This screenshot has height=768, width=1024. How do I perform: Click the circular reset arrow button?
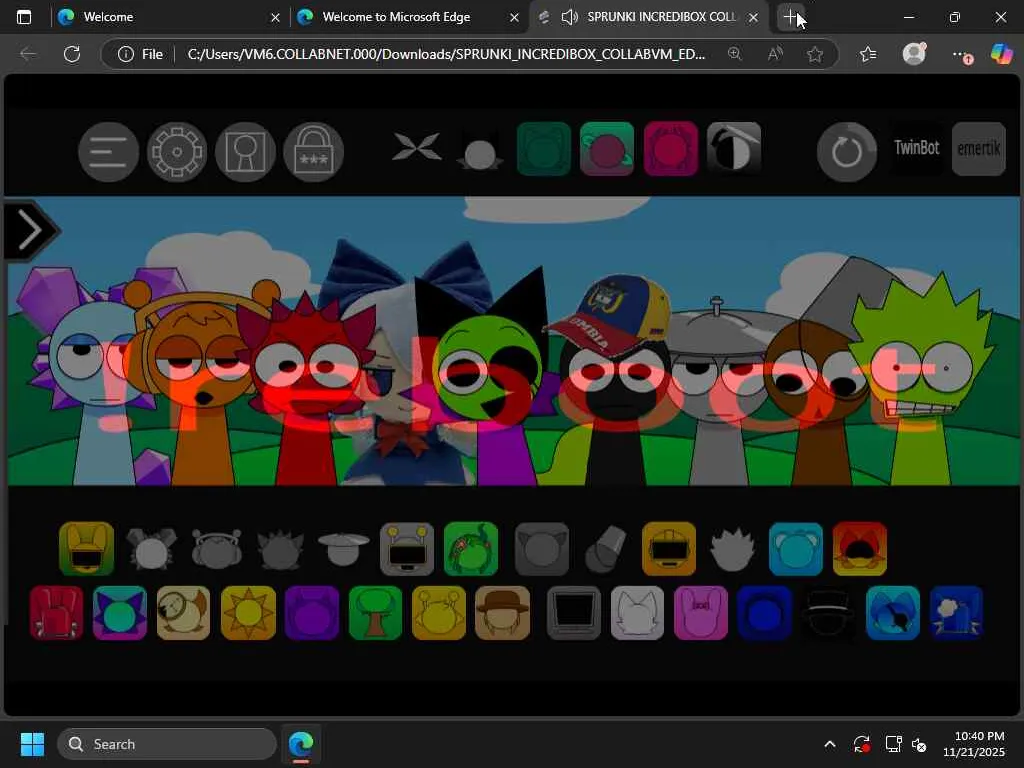coord(847,152)
